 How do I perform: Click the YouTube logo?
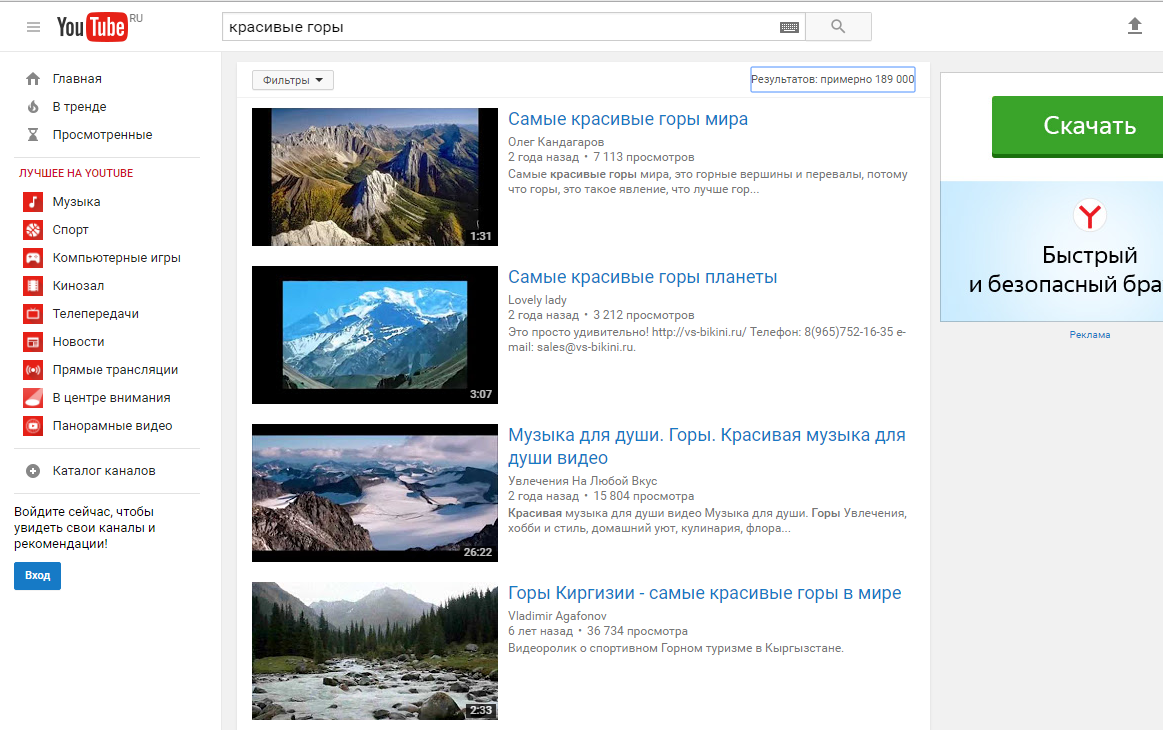click(x=92, y=27)
